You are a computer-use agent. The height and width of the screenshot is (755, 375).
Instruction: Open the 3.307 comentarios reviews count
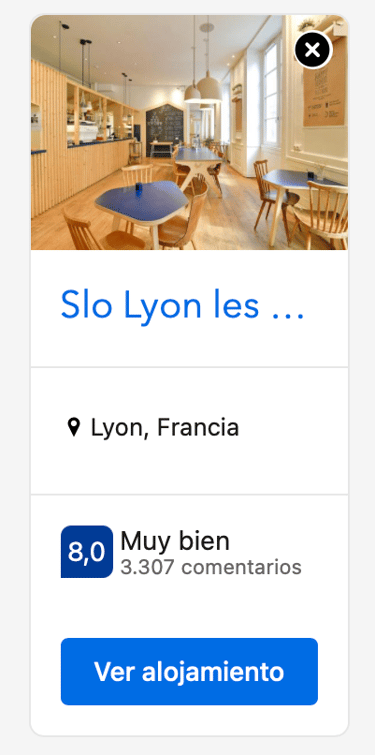coord(211,567)
